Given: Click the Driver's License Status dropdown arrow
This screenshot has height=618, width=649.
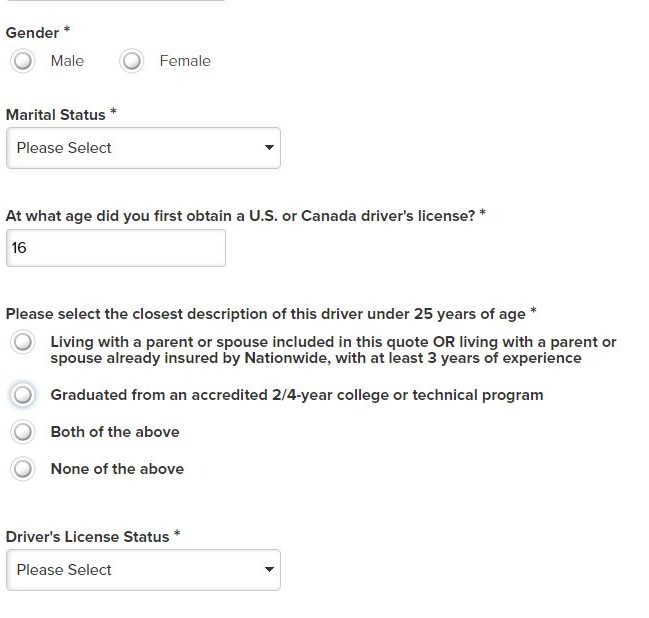Looking at the screenshot, I should pos(269,570).
